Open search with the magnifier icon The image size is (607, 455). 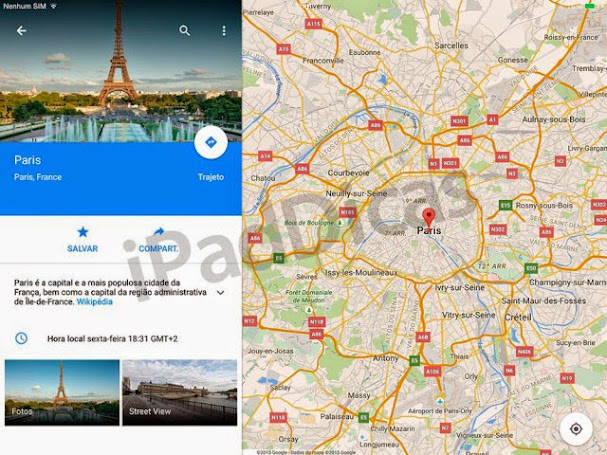click(185, 31)
